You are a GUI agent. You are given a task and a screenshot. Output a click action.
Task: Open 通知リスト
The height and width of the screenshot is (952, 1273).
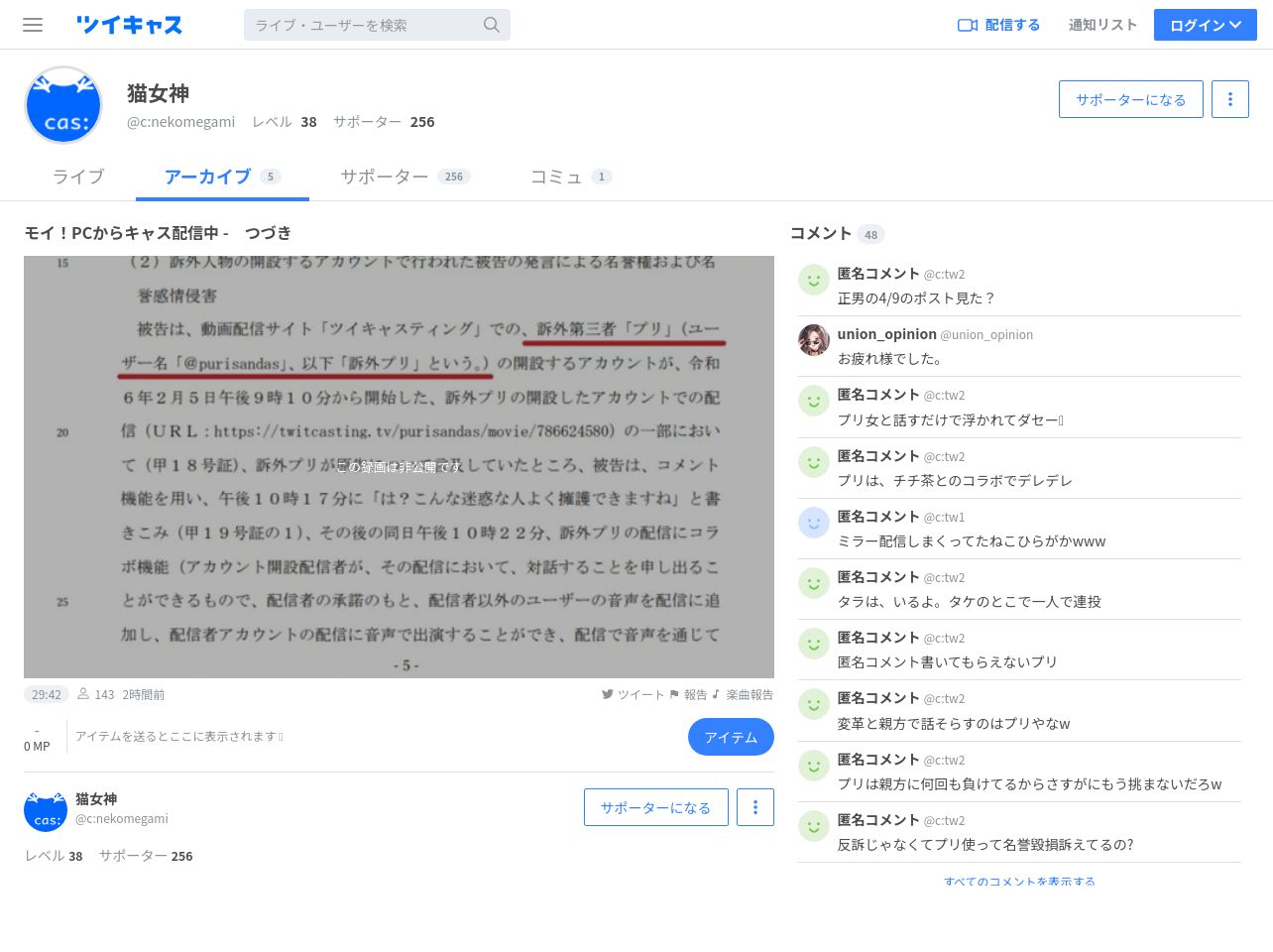coord(1102,25)
